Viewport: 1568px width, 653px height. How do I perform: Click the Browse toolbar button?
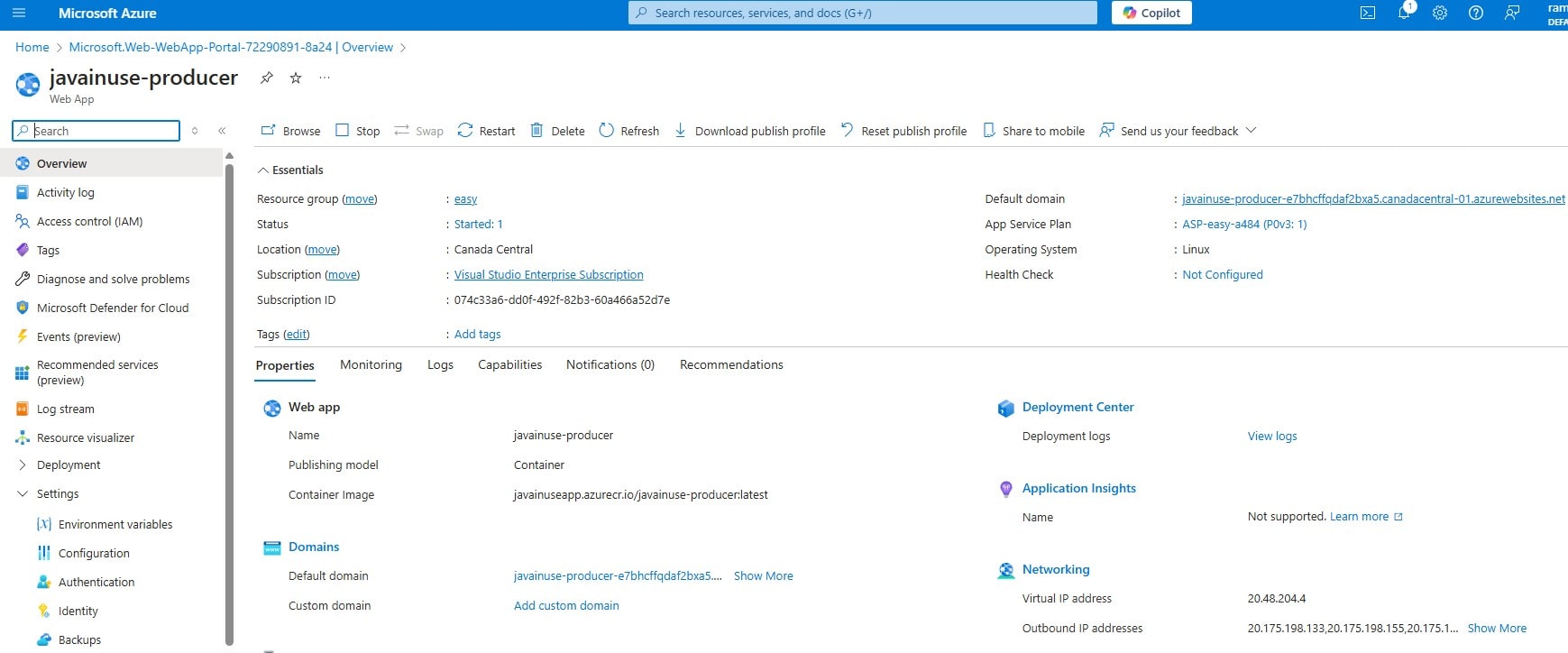point(290,131)
